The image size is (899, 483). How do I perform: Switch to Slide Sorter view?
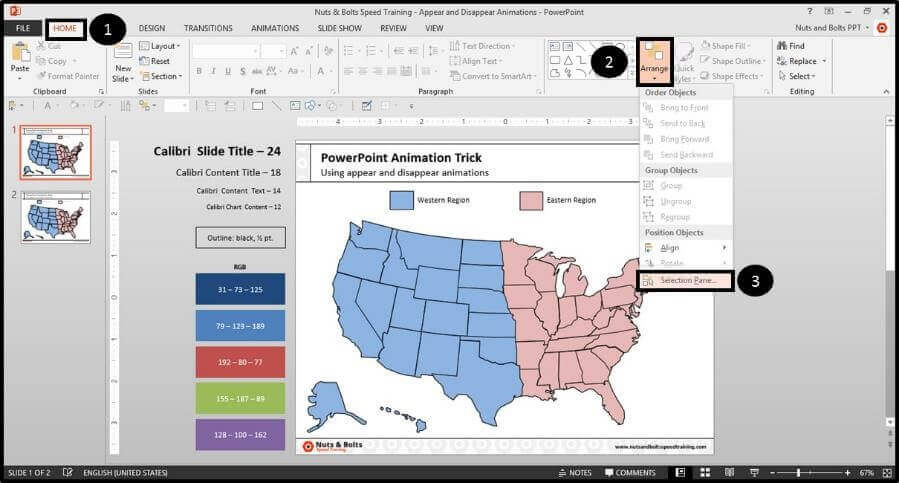click(x=705, y=473)
